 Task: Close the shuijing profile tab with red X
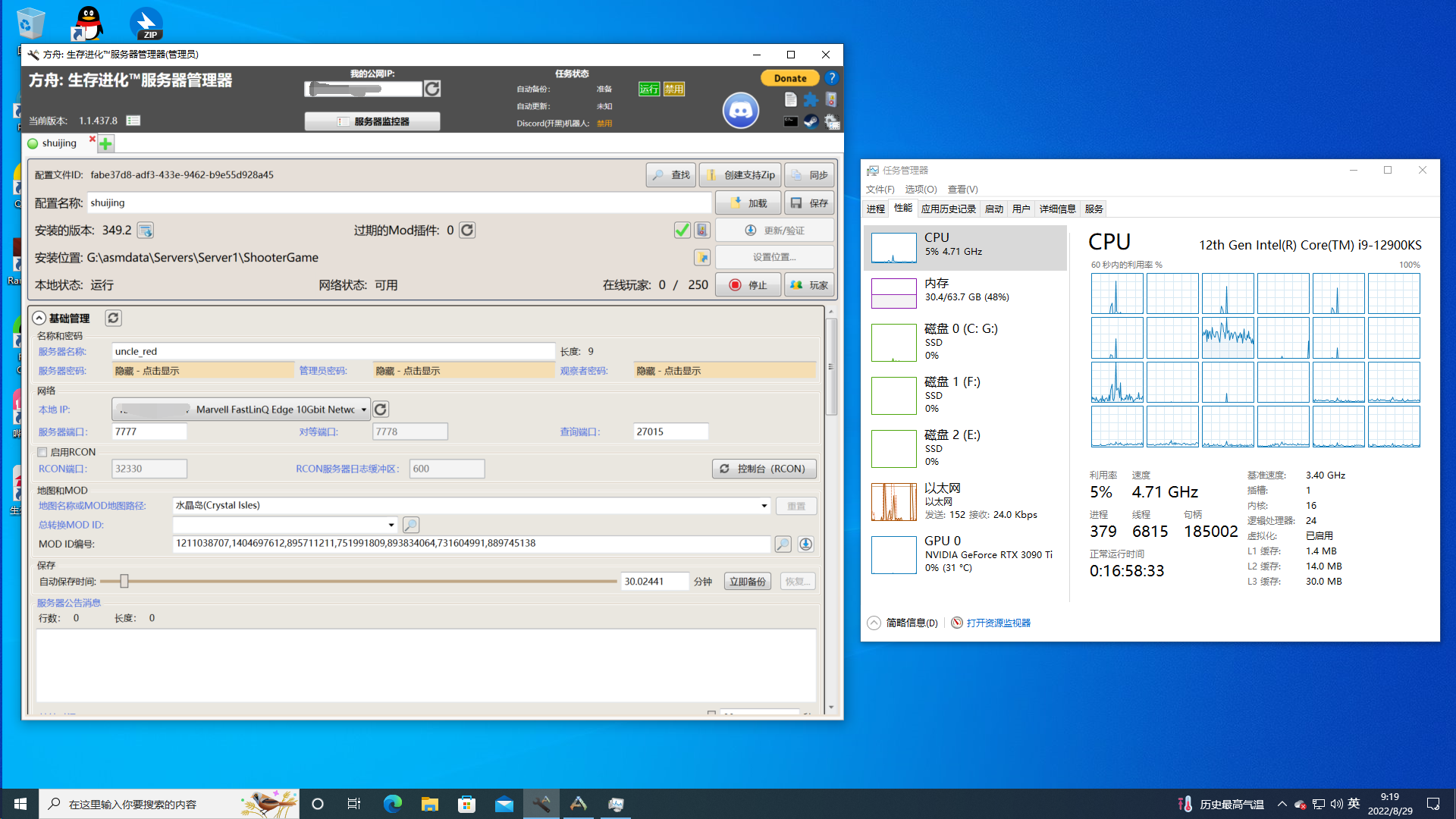coord(93,139)
